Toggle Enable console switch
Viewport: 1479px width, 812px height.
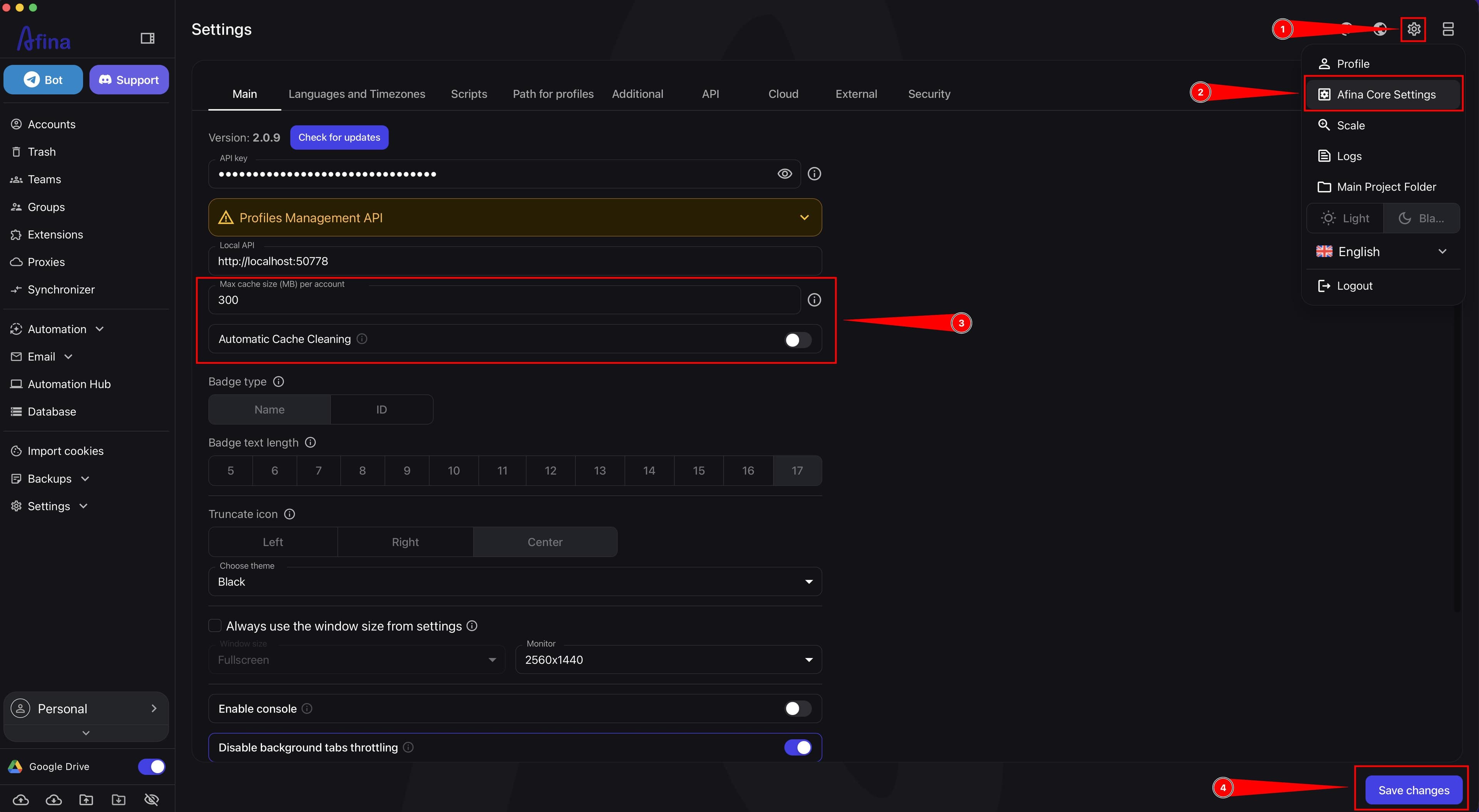point(798,709)
